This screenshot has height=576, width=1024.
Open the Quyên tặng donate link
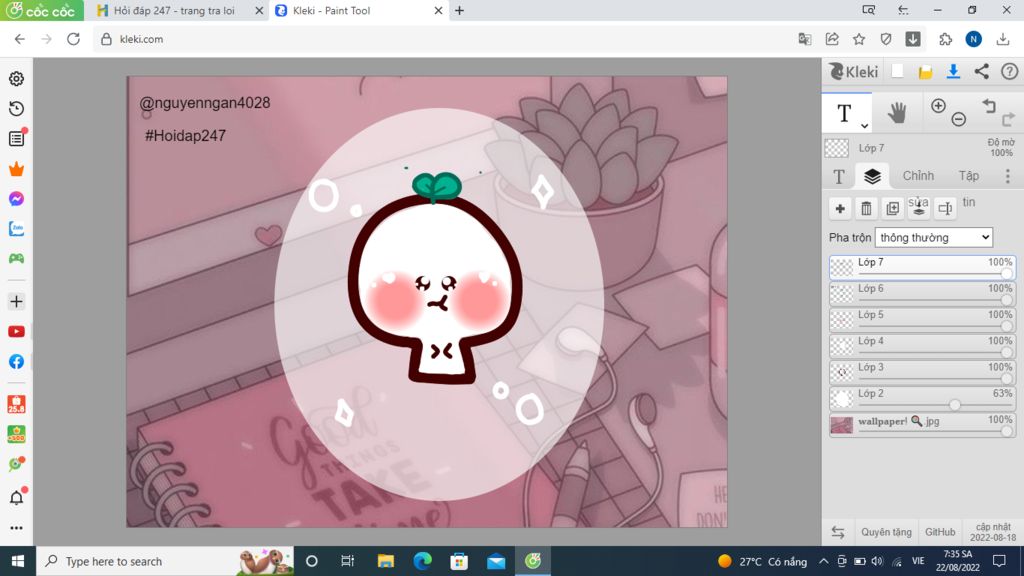coord(886,532)
